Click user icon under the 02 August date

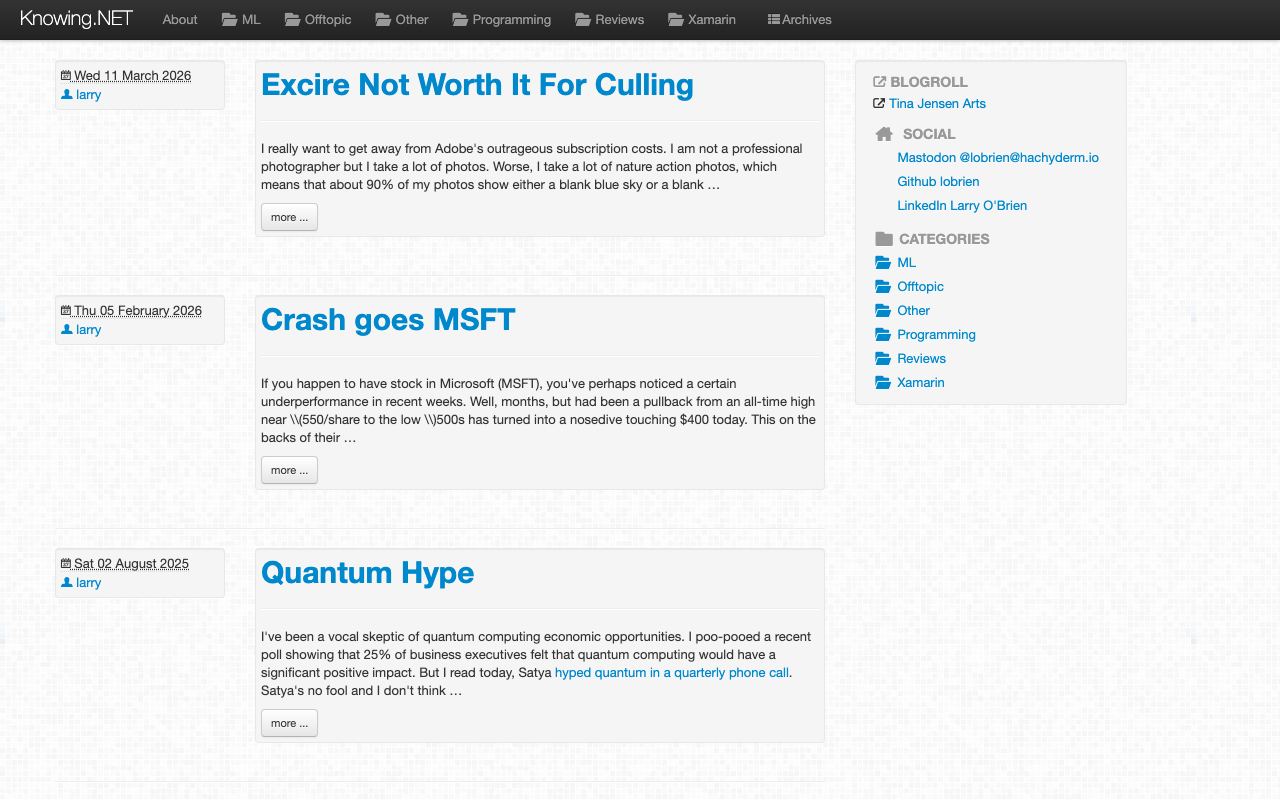[66, 582]
